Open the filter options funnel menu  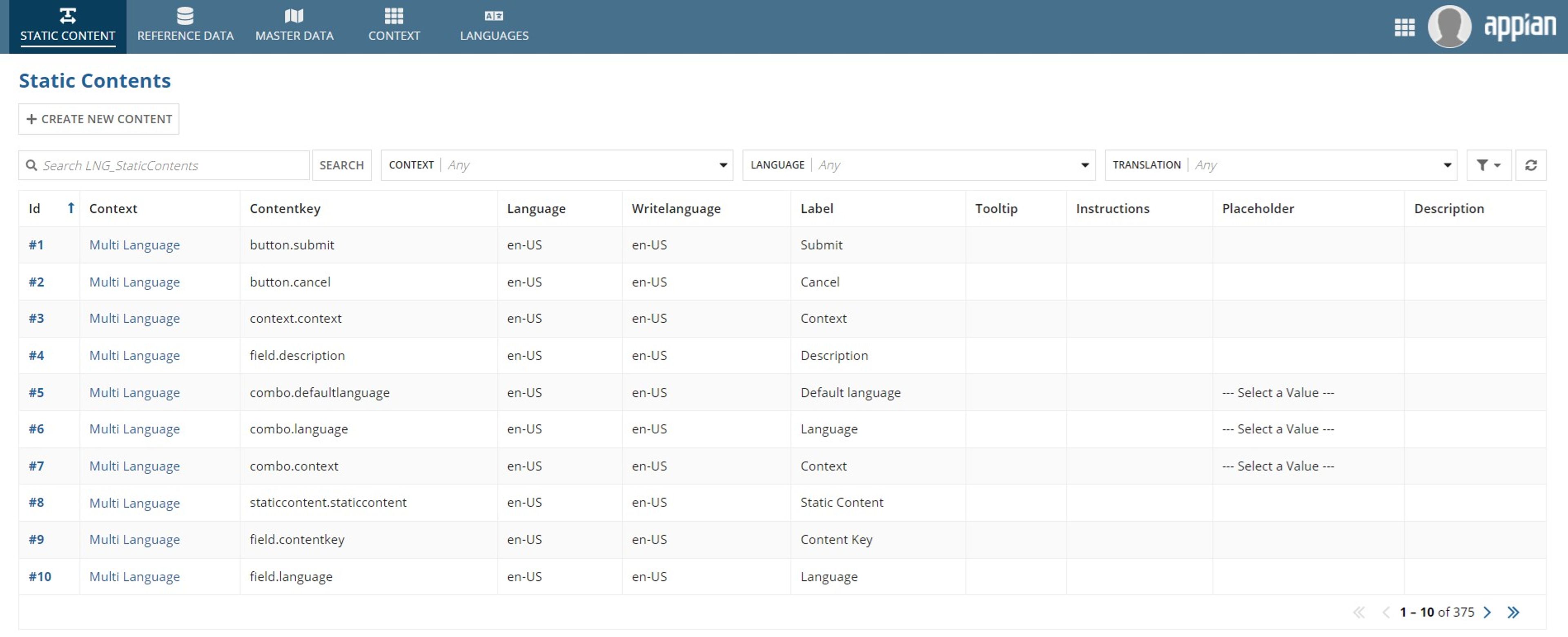pyautogui.click(x=1488, y=165)
